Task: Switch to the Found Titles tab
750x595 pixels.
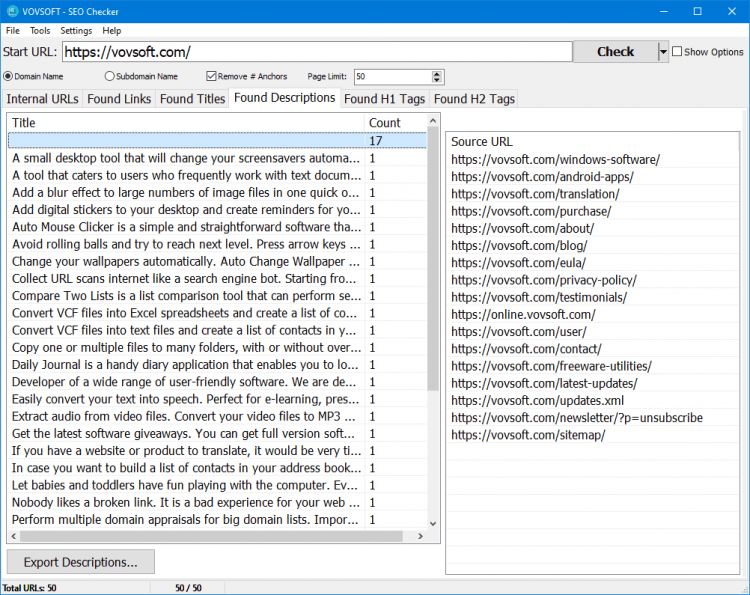Action: (x=192, y=99)
